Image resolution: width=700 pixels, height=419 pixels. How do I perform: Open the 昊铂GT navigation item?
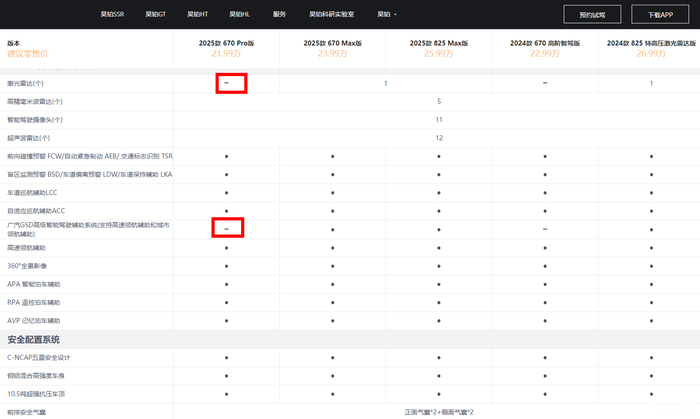(155, 15)
